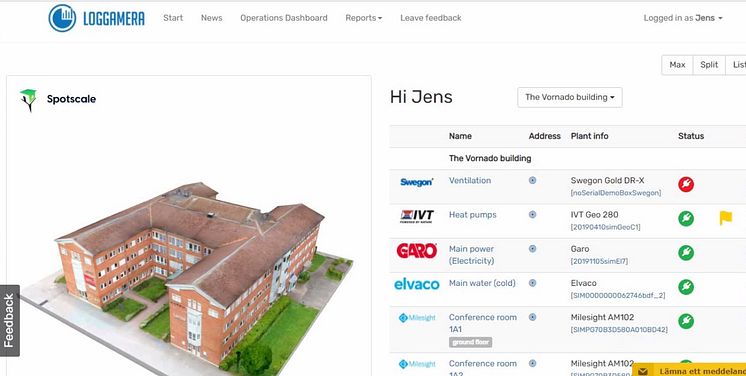Click the ground floor tag
The image size is (746, 376).
(470, 342)
